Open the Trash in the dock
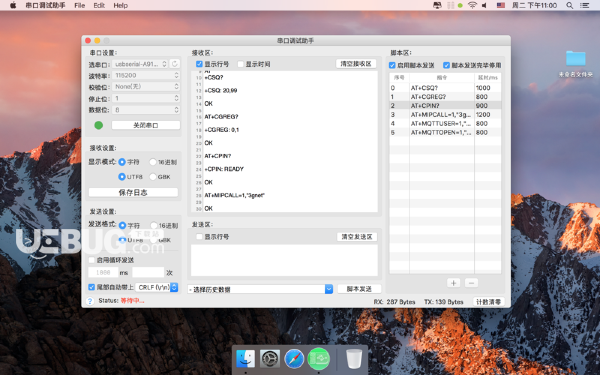Viewport: 600px width, 375px height. click(x=354, y=359)
